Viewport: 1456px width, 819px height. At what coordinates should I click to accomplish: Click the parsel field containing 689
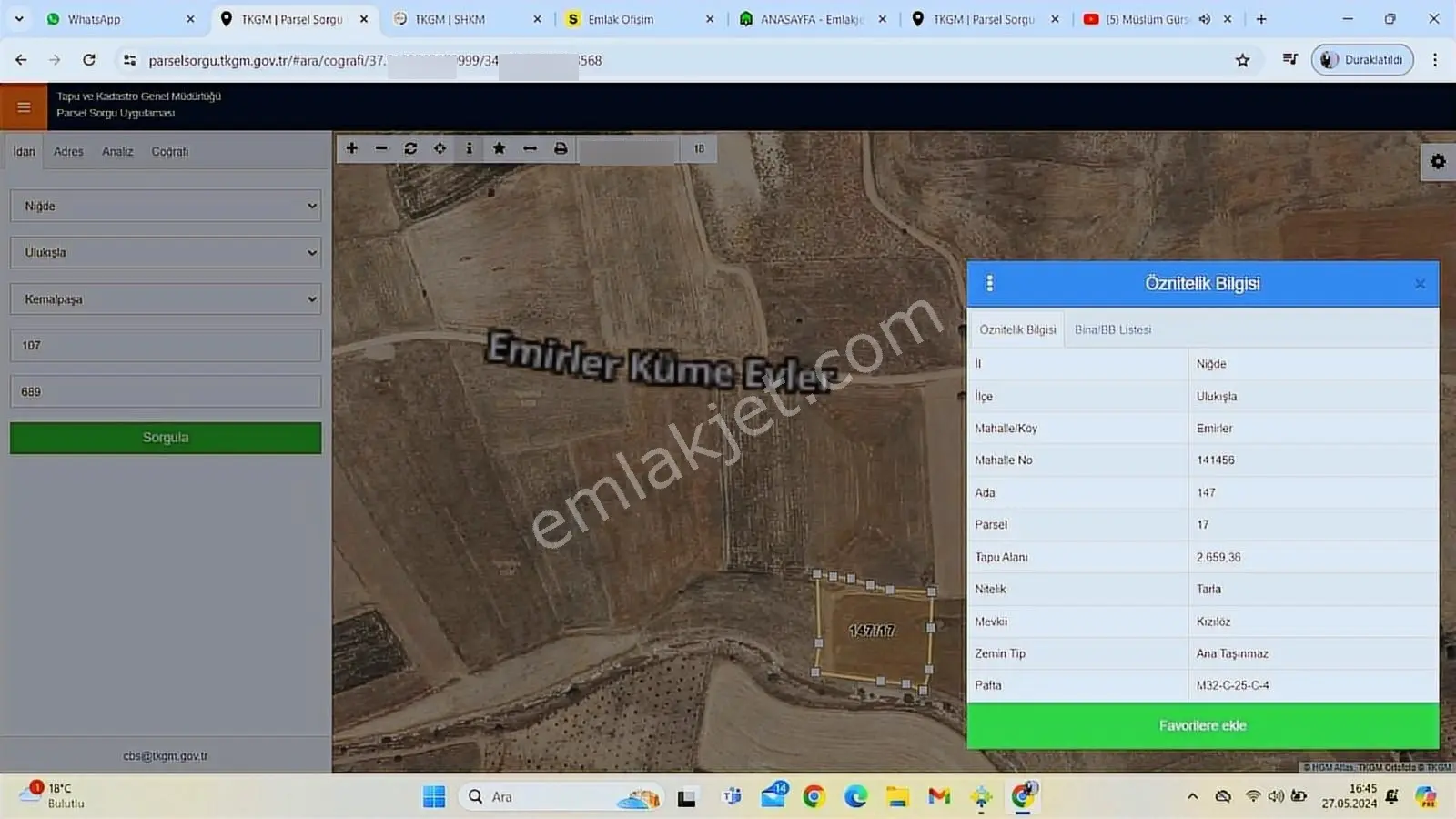(x=166, y=391)
